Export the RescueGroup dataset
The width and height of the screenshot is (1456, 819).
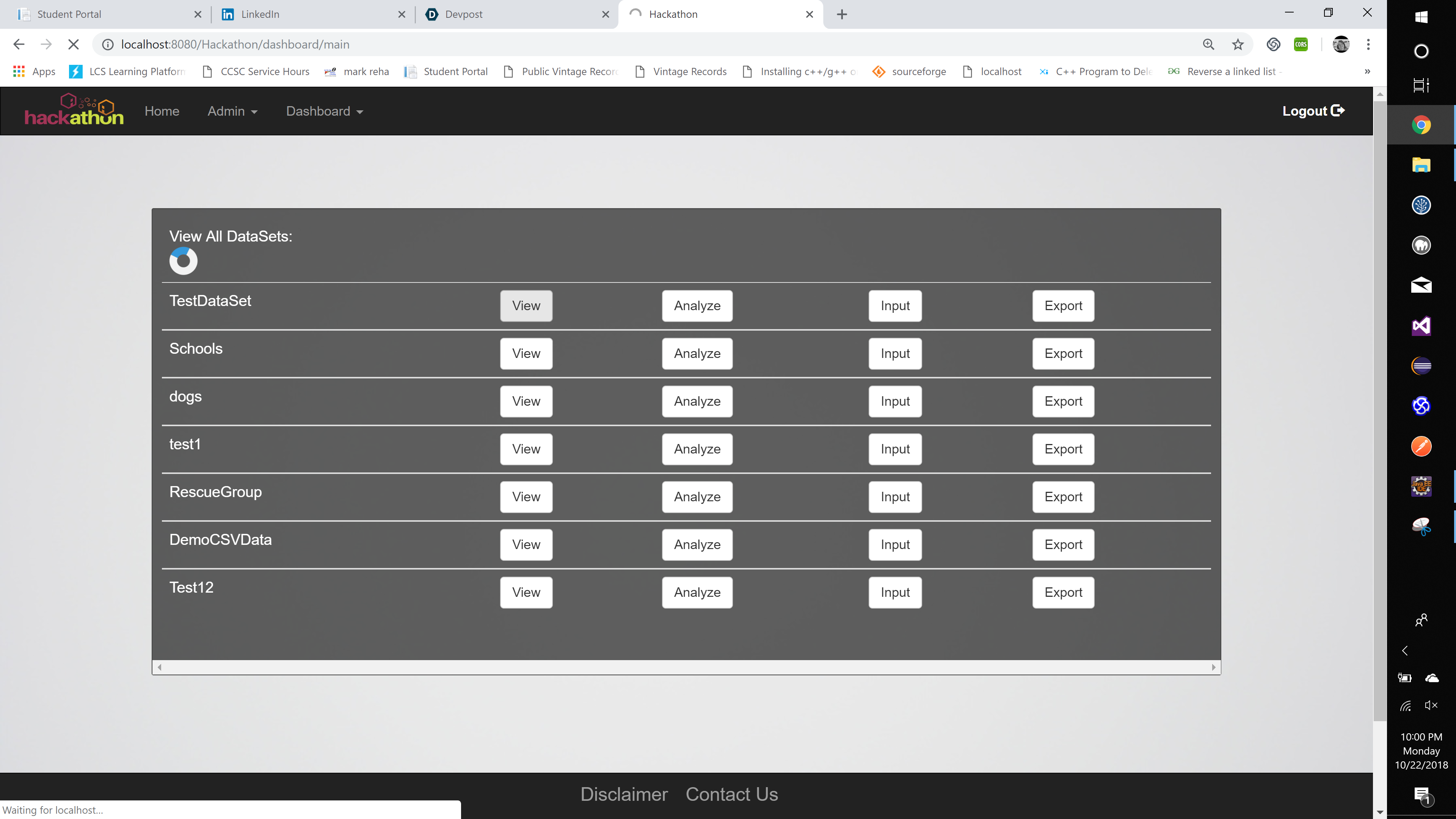coord(1062,497)
